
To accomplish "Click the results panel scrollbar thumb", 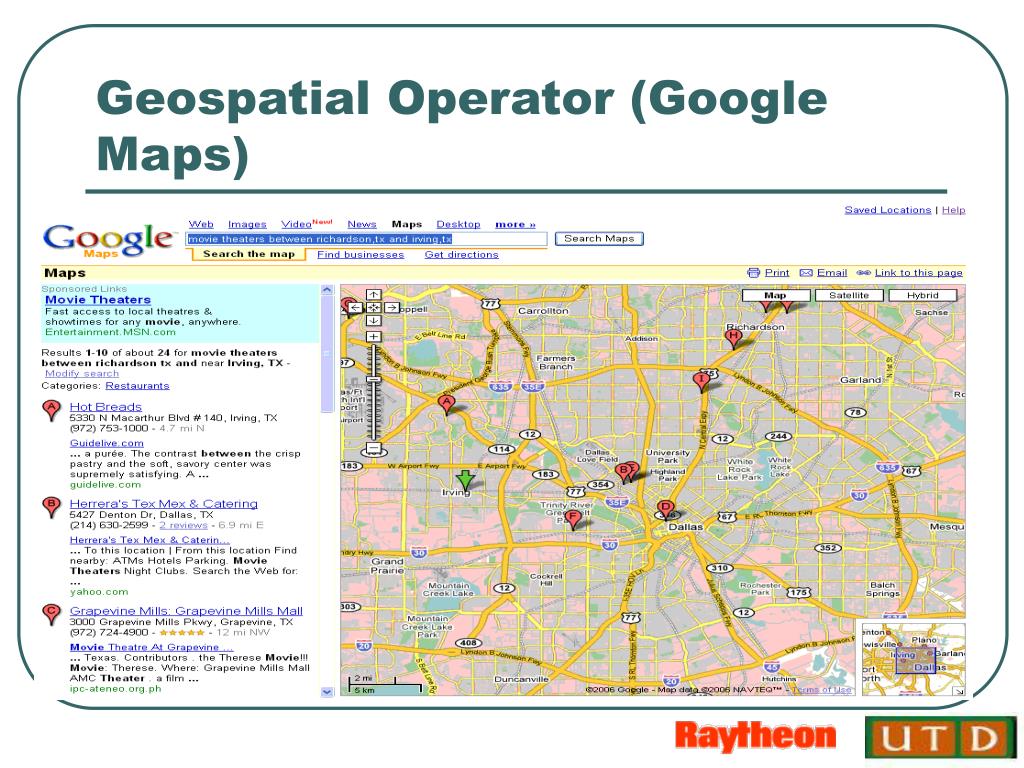I will (x=327, y=354).
